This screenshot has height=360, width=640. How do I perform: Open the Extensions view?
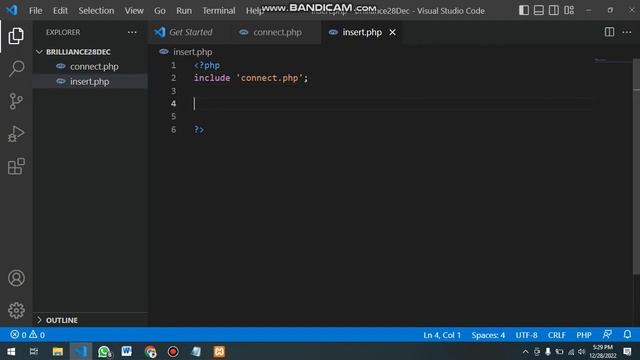click(16, 167)
